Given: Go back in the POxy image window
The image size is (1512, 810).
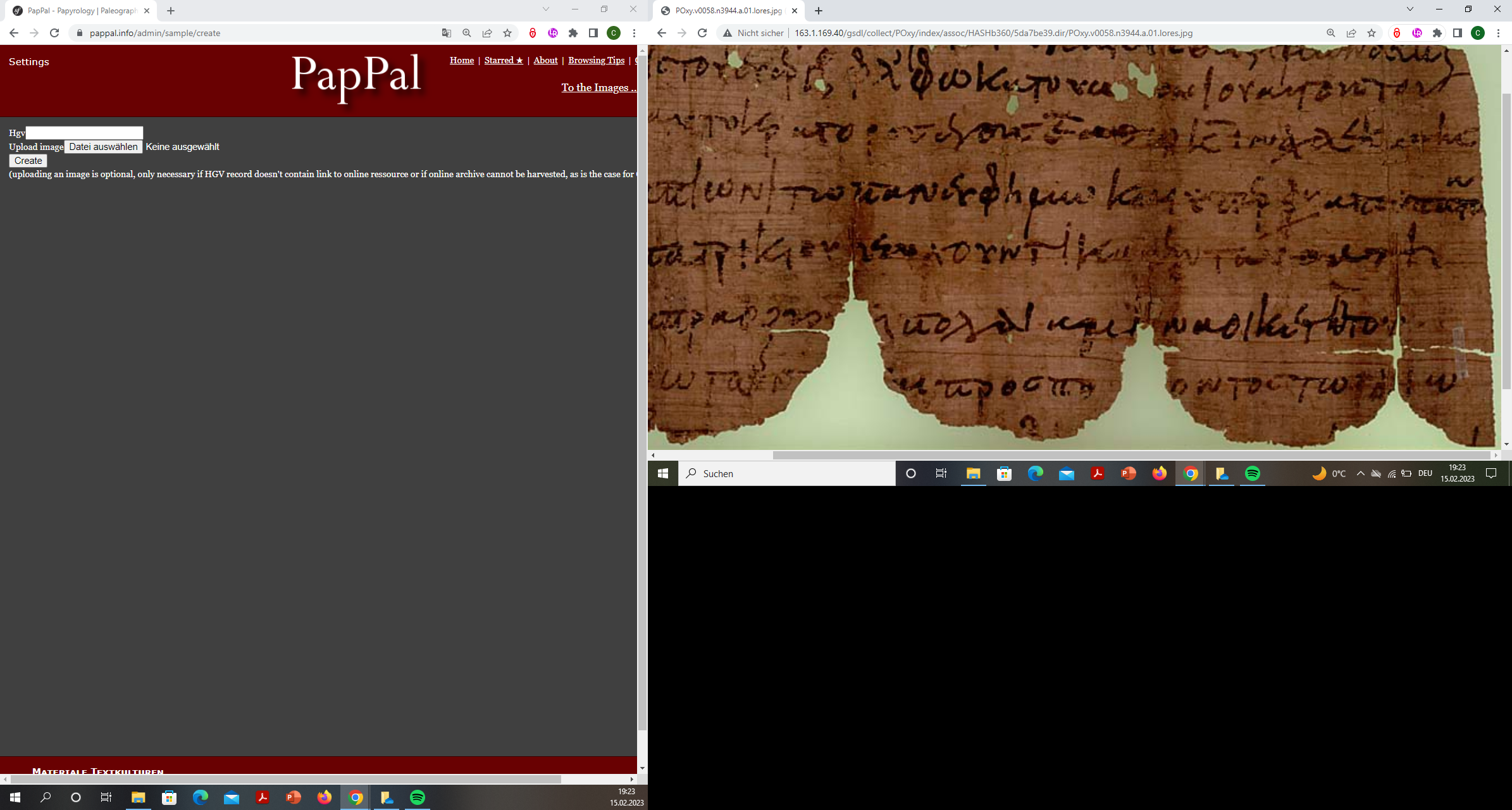Looking at the screenshot, I should pyautogui.click(x=662, y=33).
